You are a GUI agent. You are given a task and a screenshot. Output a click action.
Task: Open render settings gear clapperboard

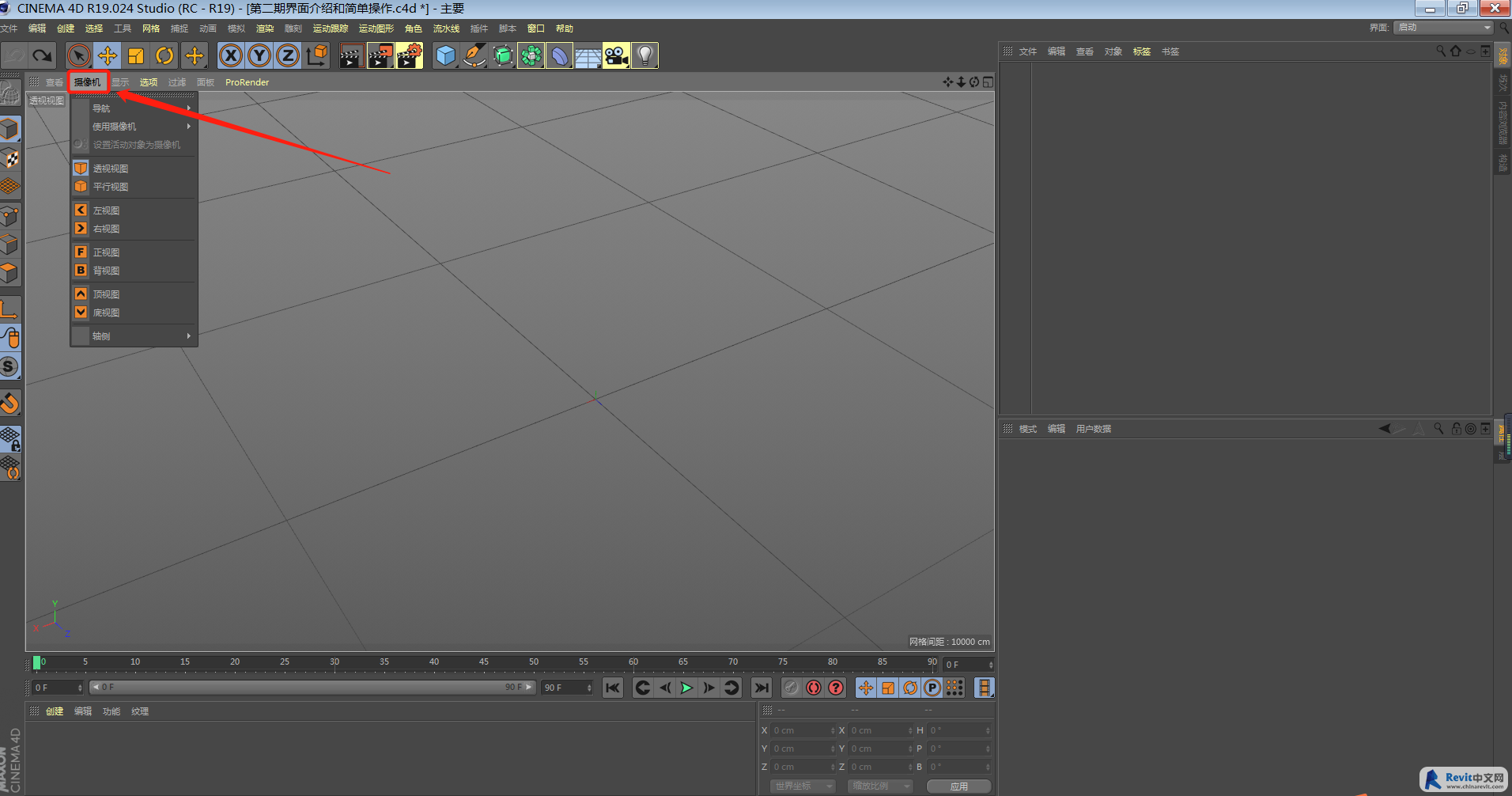click(410, 55)
